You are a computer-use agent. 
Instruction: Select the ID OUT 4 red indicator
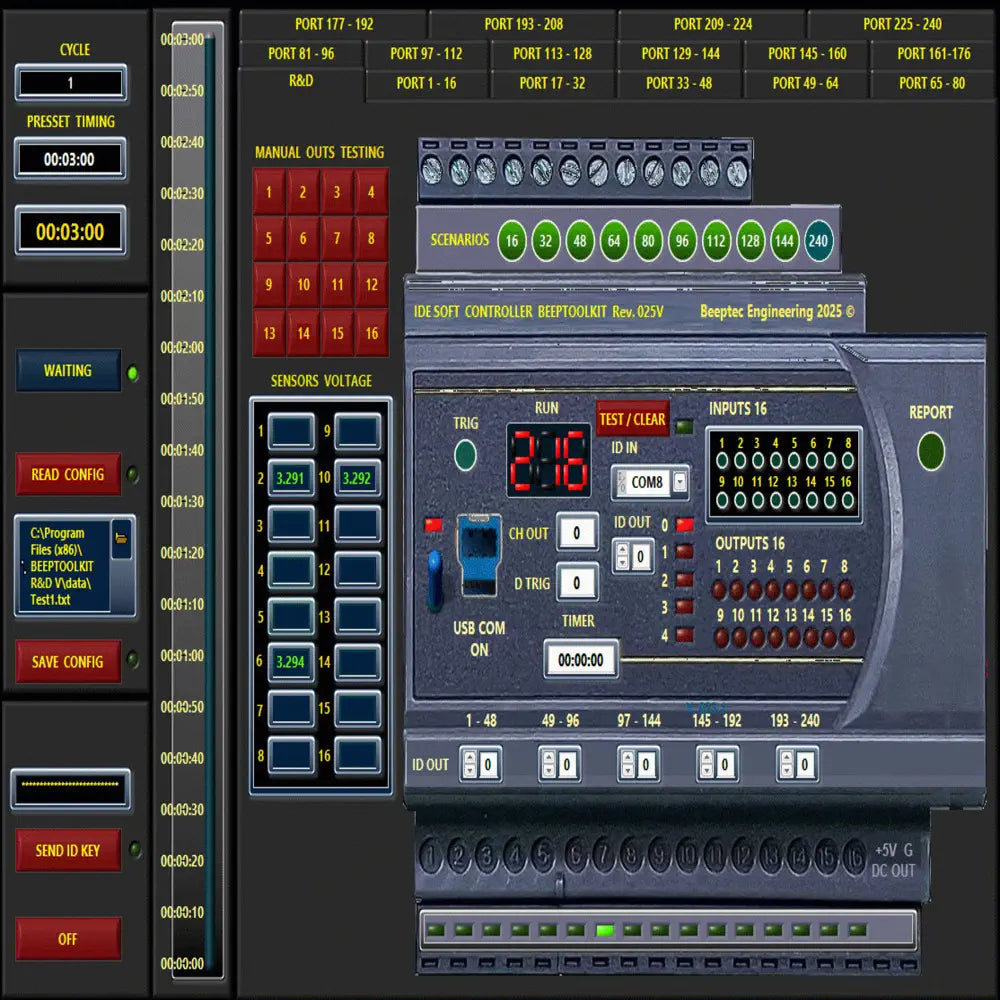pyautogui.click(x=685, y=634)
